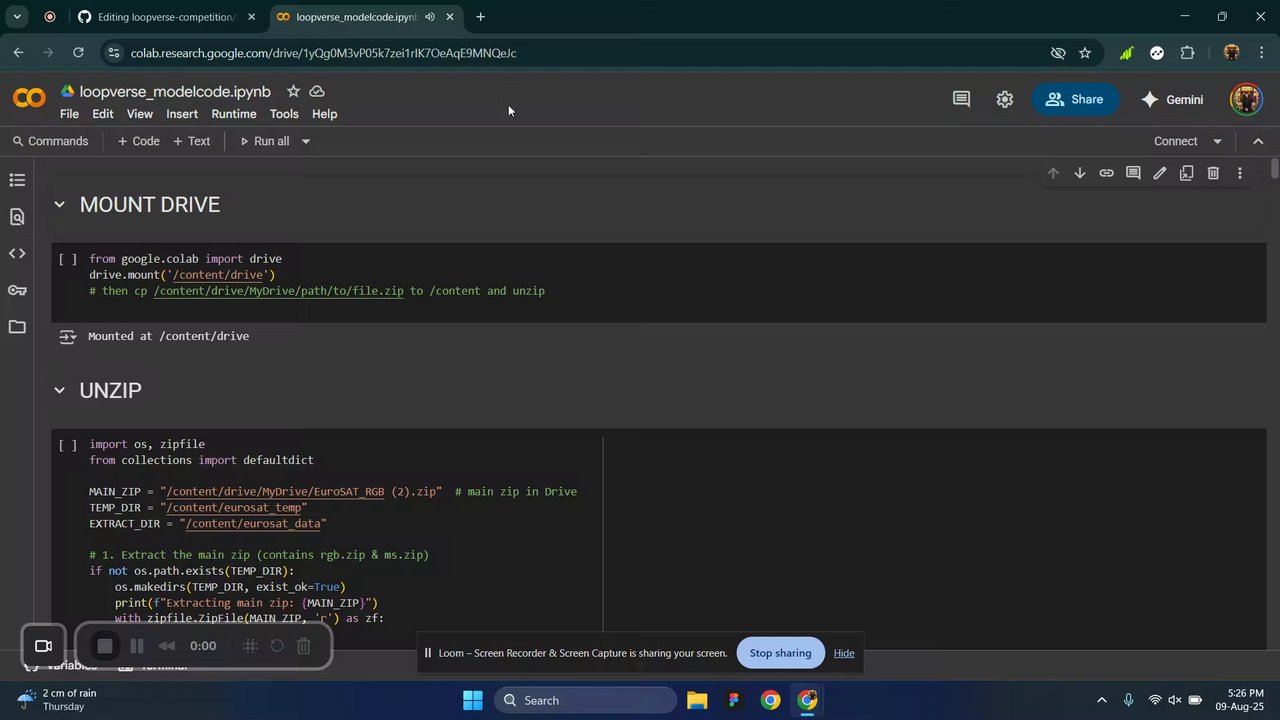Add a comment to the selected cell
Viewport: 1280px width, 720px height.
[1133, 173]
